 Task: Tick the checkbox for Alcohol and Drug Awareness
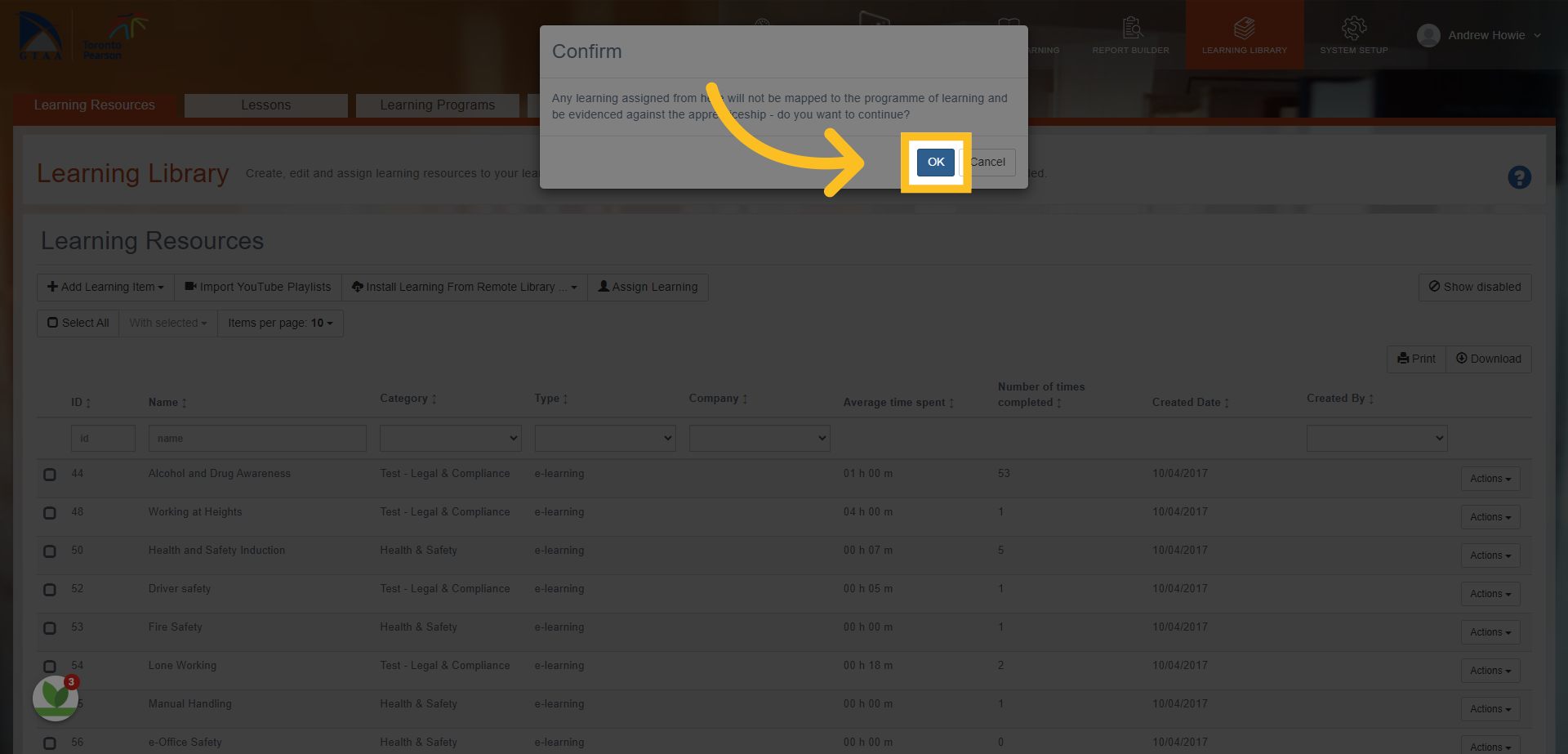click(50, 475)
